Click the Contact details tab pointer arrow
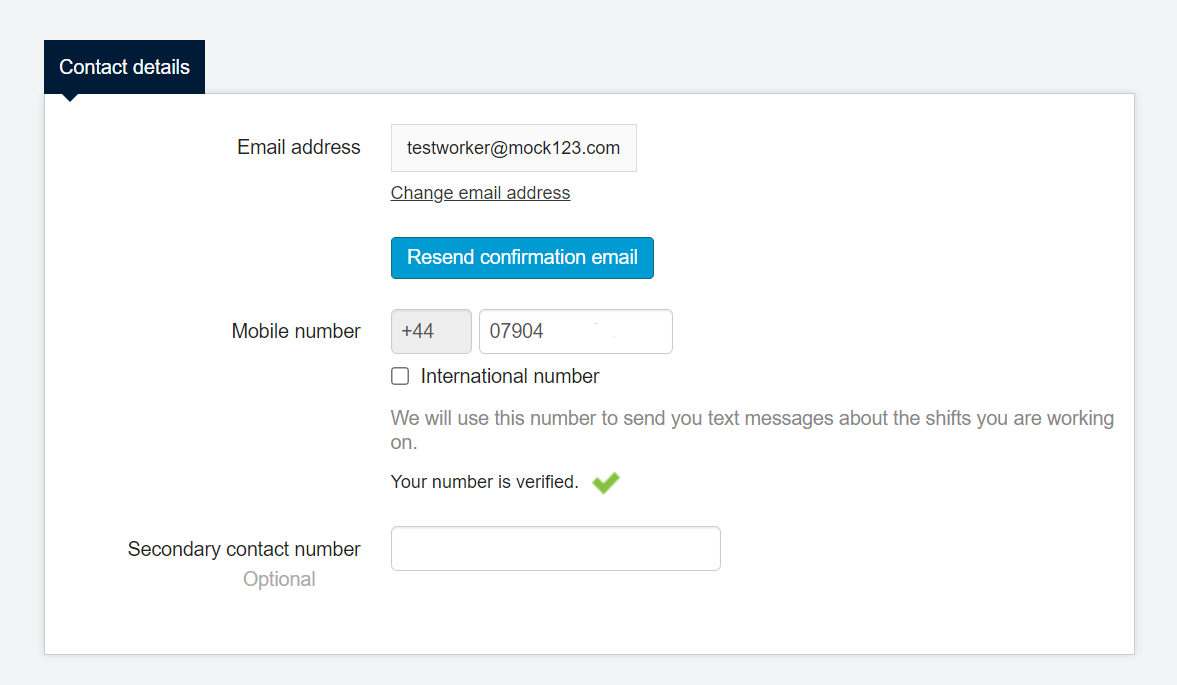Screen dimensions: 1177x685 click(x=70, y=97)
